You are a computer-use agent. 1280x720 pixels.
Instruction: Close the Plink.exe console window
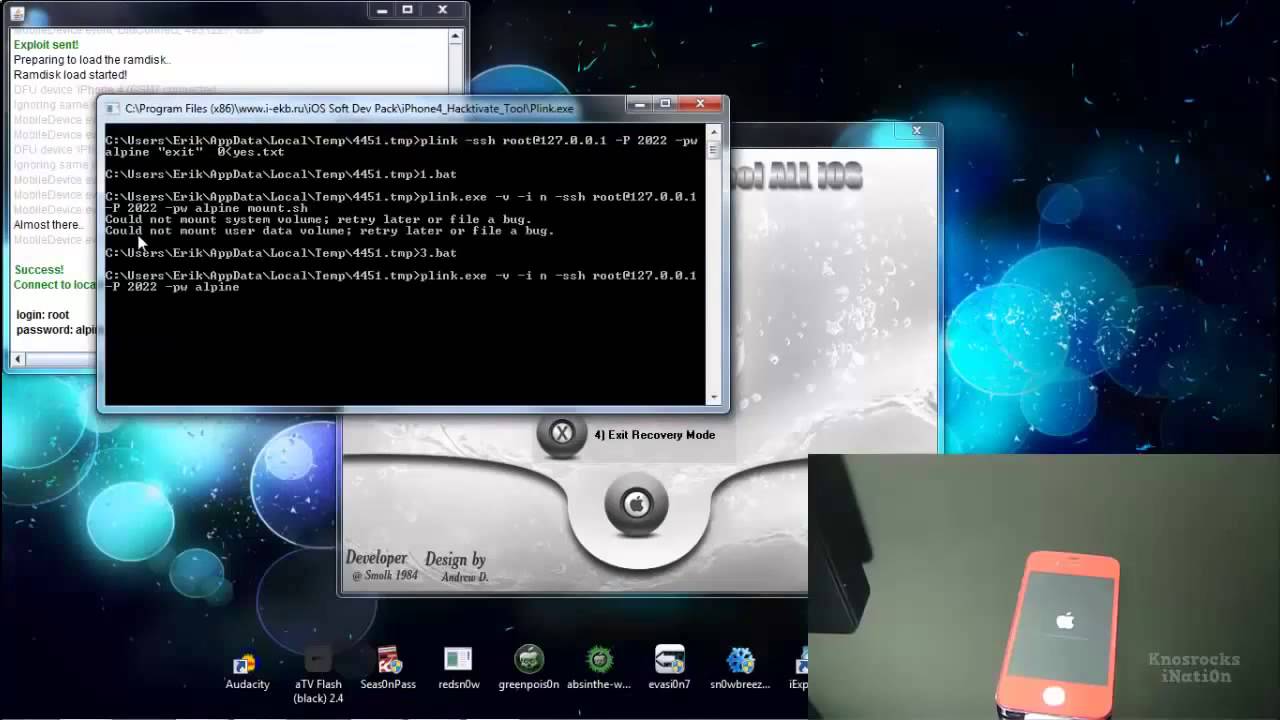tap(700, 103)
